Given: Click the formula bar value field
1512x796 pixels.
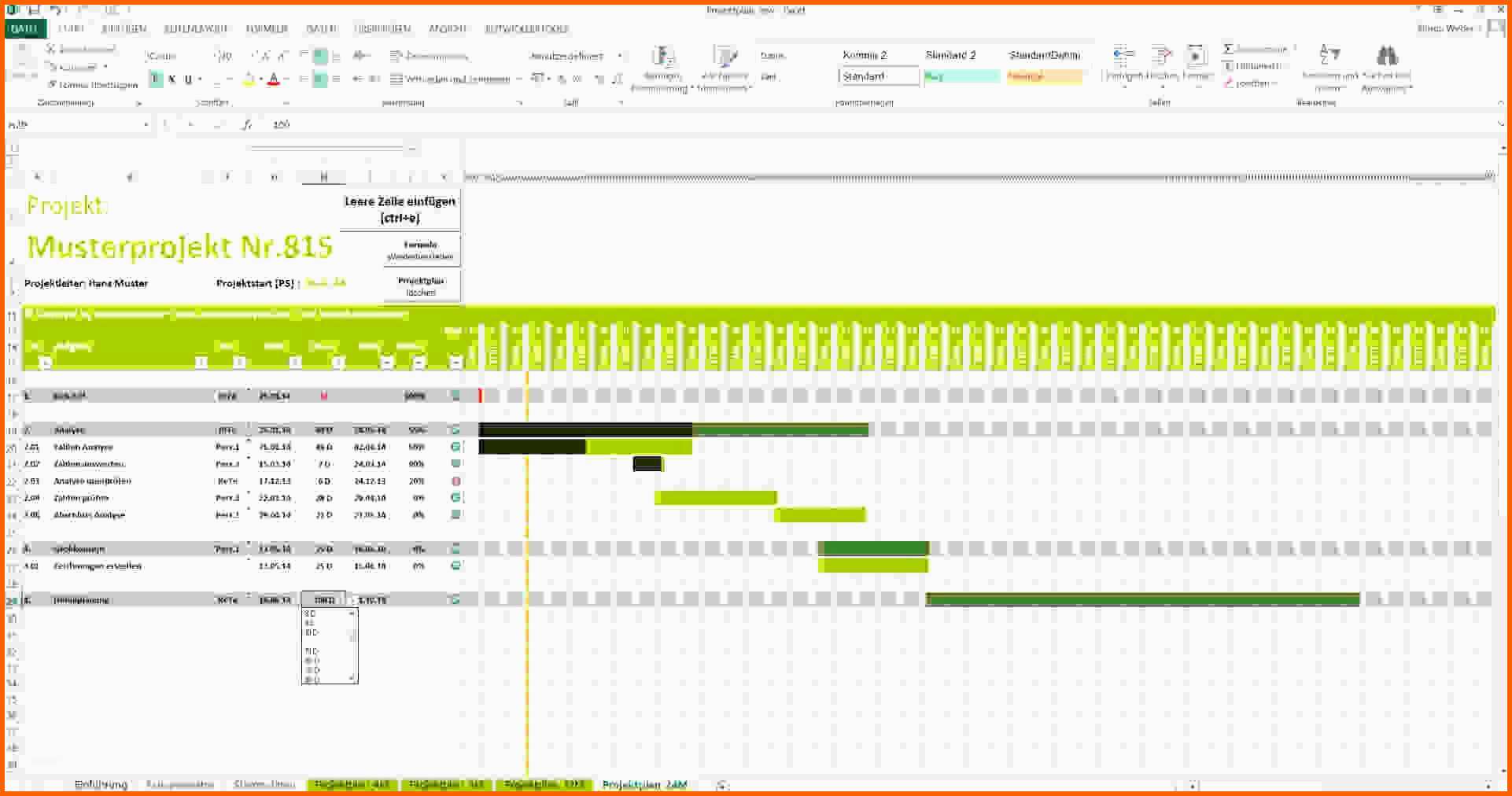Looking at the screenshot, I should (x=881, y=124).
